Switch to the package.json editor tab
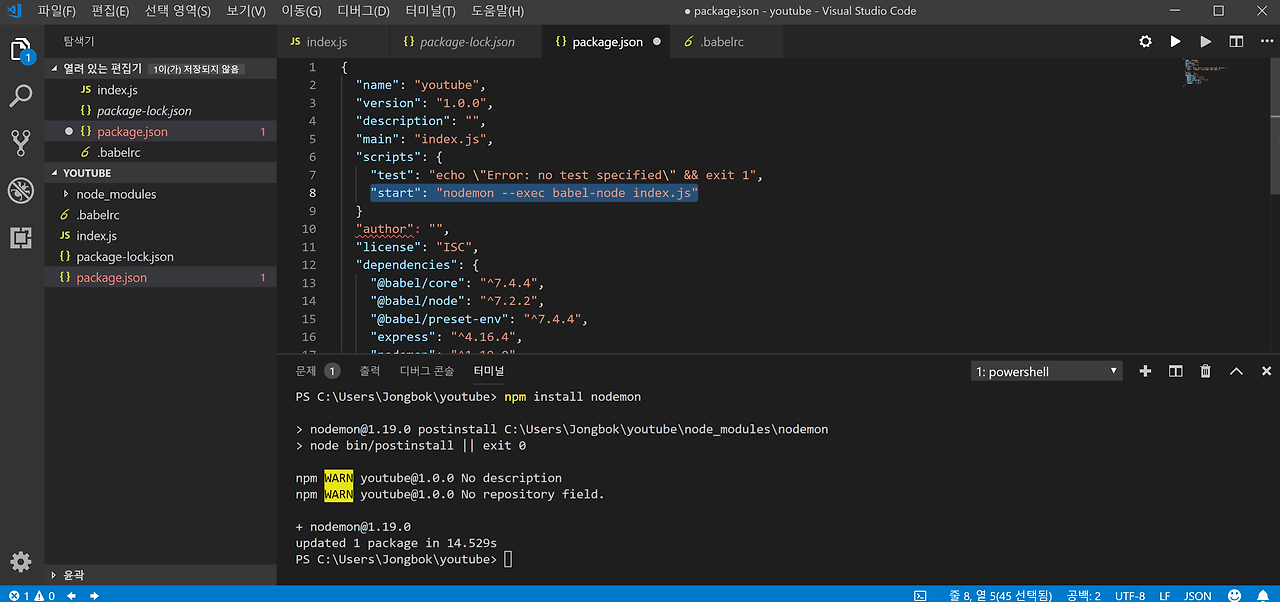The height and width of the screenshot is (602, 1280). coord(606,42)
